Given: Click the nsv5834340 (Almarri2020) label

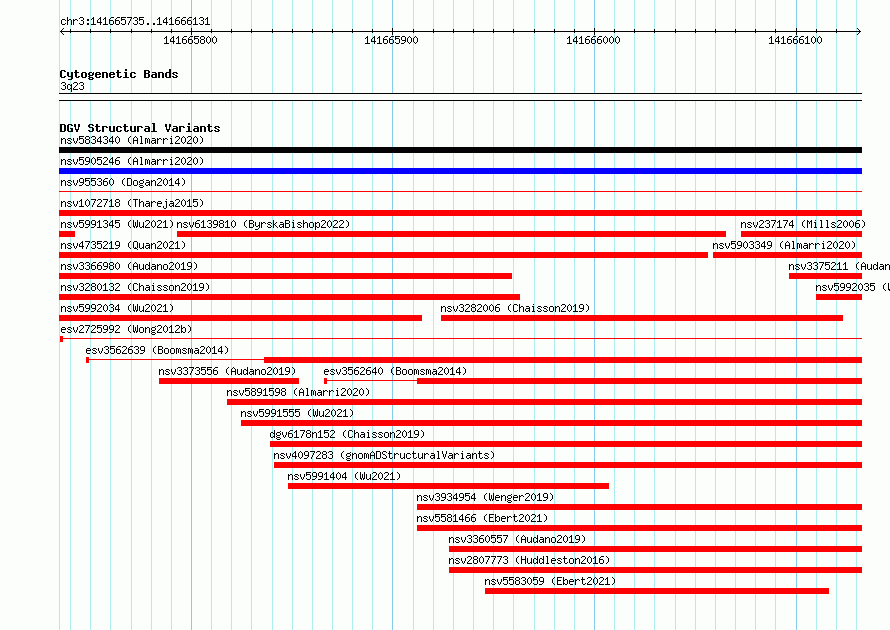Looking at the screenshot, I should [x=132, y=140].
